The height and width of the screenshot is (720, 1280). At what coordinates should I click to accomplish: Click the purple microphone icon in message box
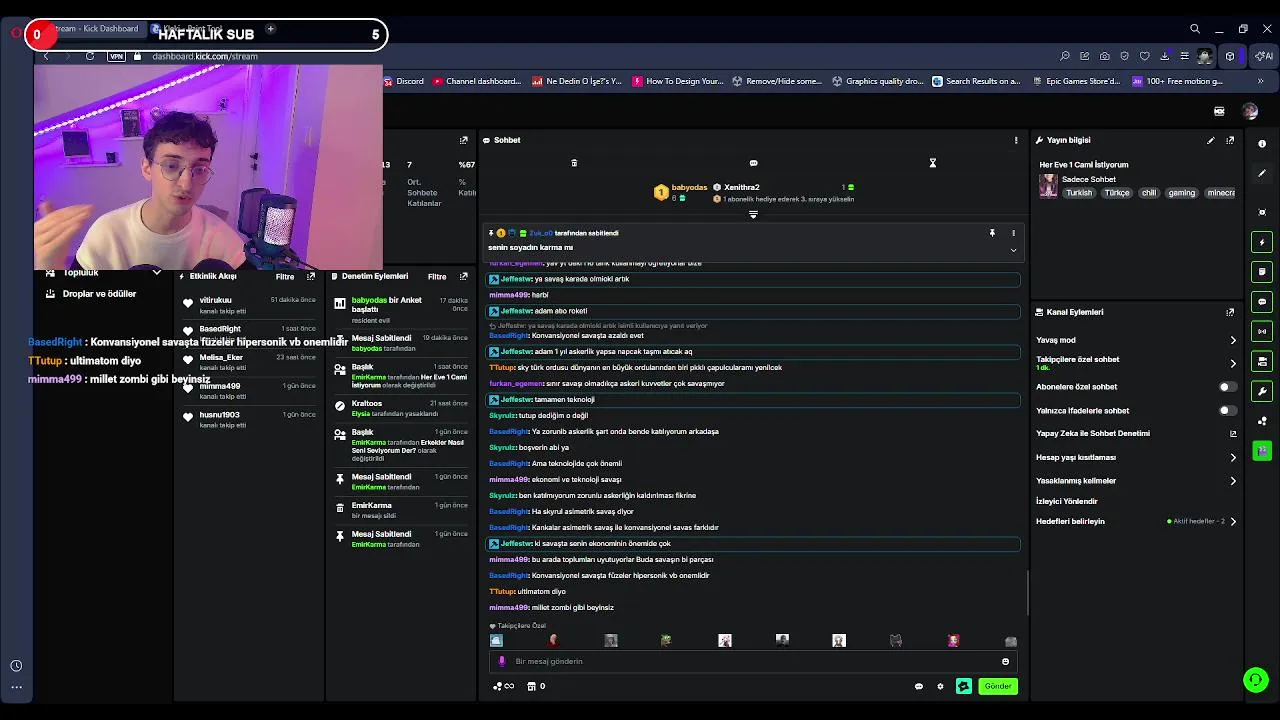click(501, 661)
